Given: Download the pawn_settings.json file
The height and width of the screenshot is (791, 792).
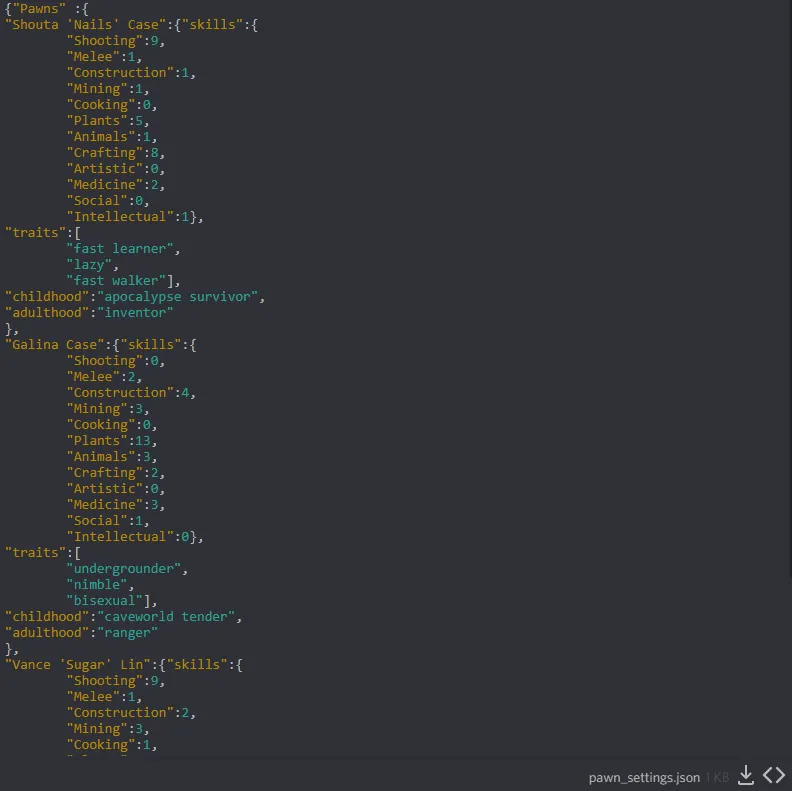Looking at the screenshot, I should click(746, 776).
